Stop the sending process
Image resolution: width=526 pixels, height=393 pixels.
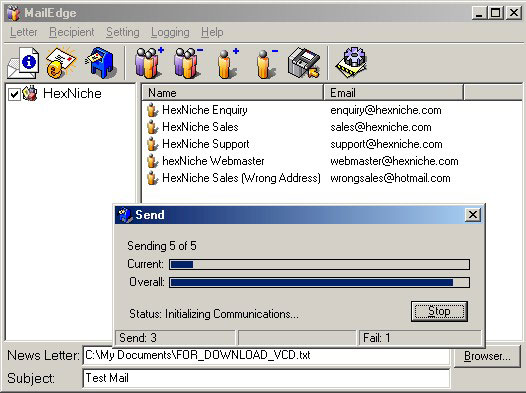tap(439, 312)
